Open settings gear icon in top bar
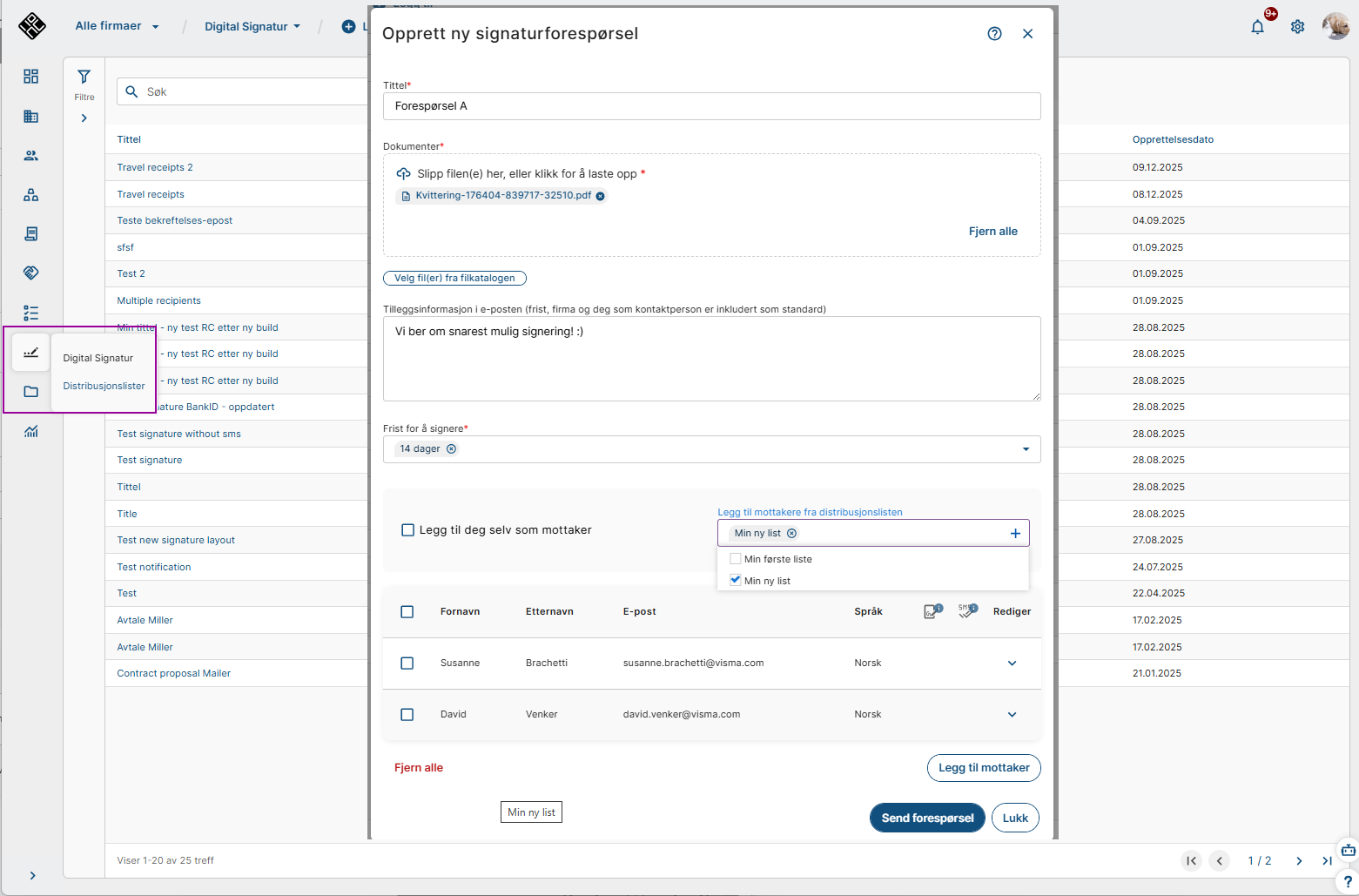 pos(1297,27)
